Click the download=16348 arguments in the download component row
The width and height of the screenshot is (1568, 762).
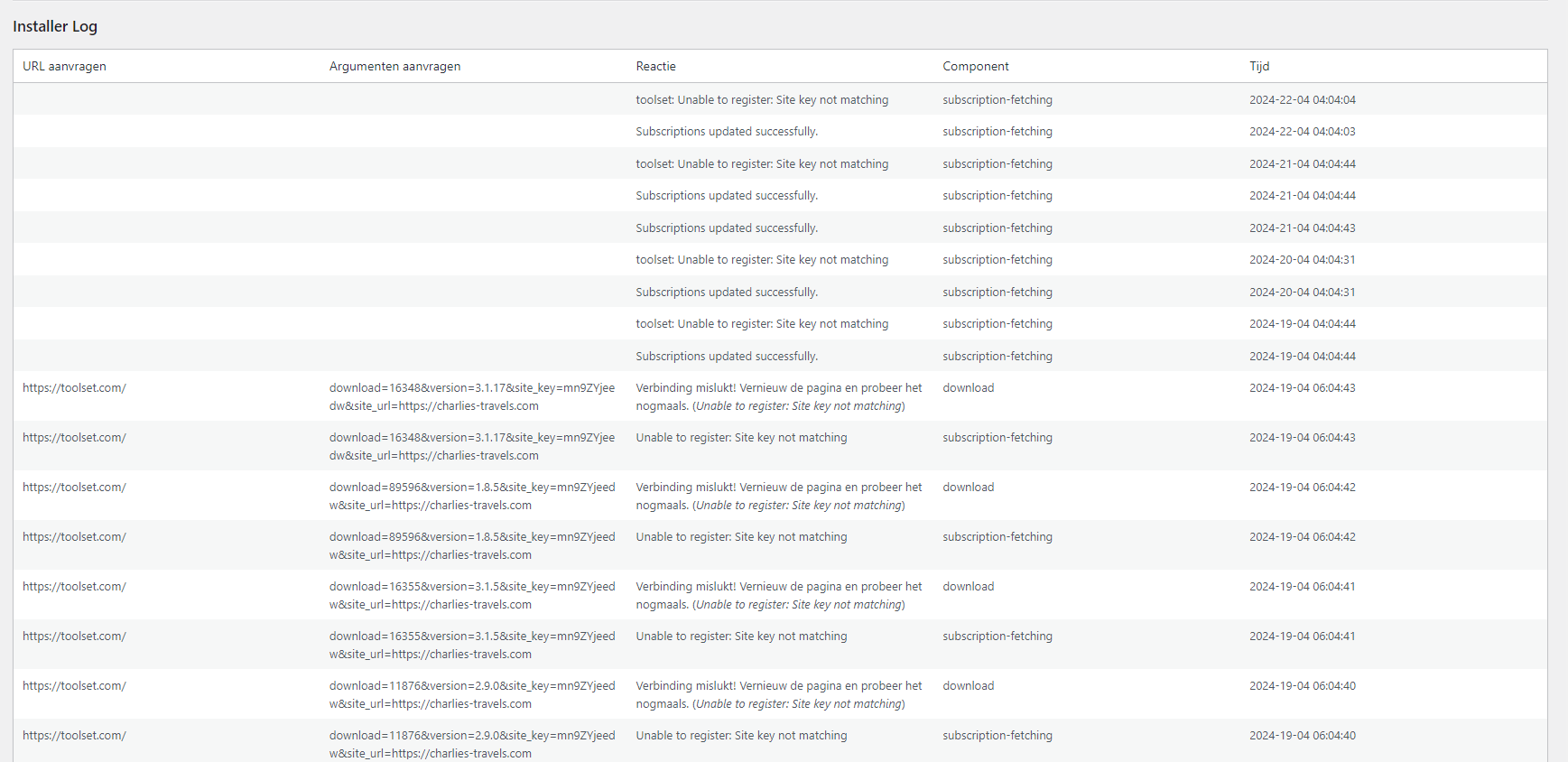(x=471, y=397)
